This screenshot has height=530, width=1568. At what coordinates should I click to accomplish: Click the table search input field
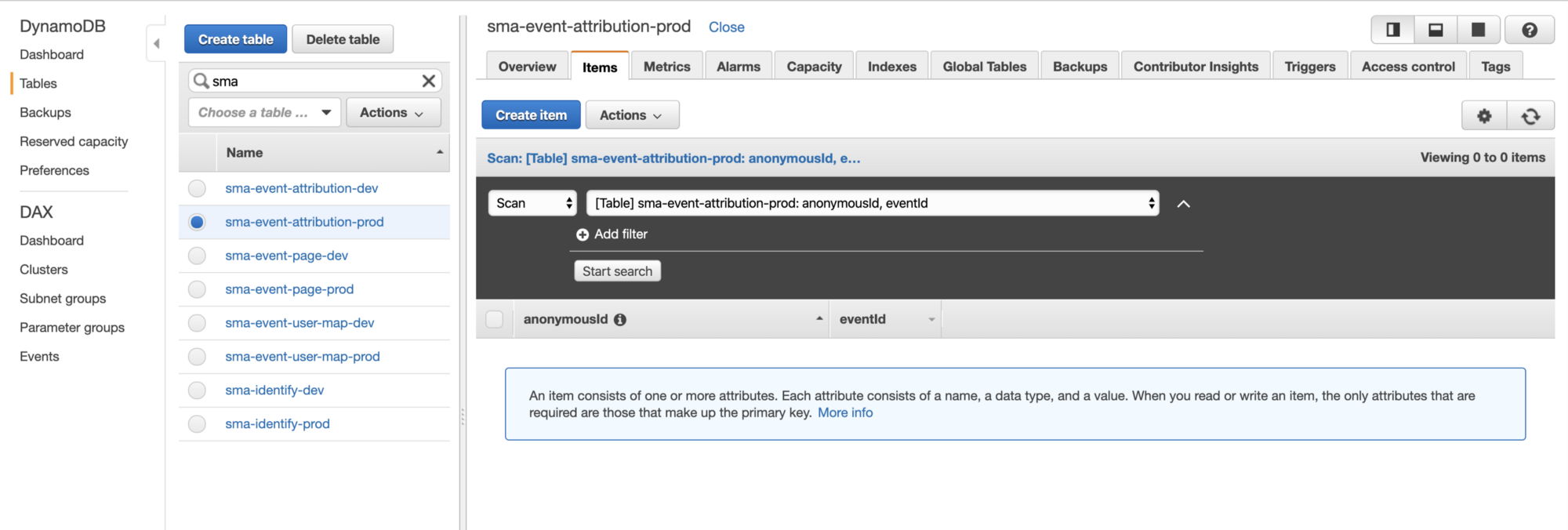(x=315, y=81)
